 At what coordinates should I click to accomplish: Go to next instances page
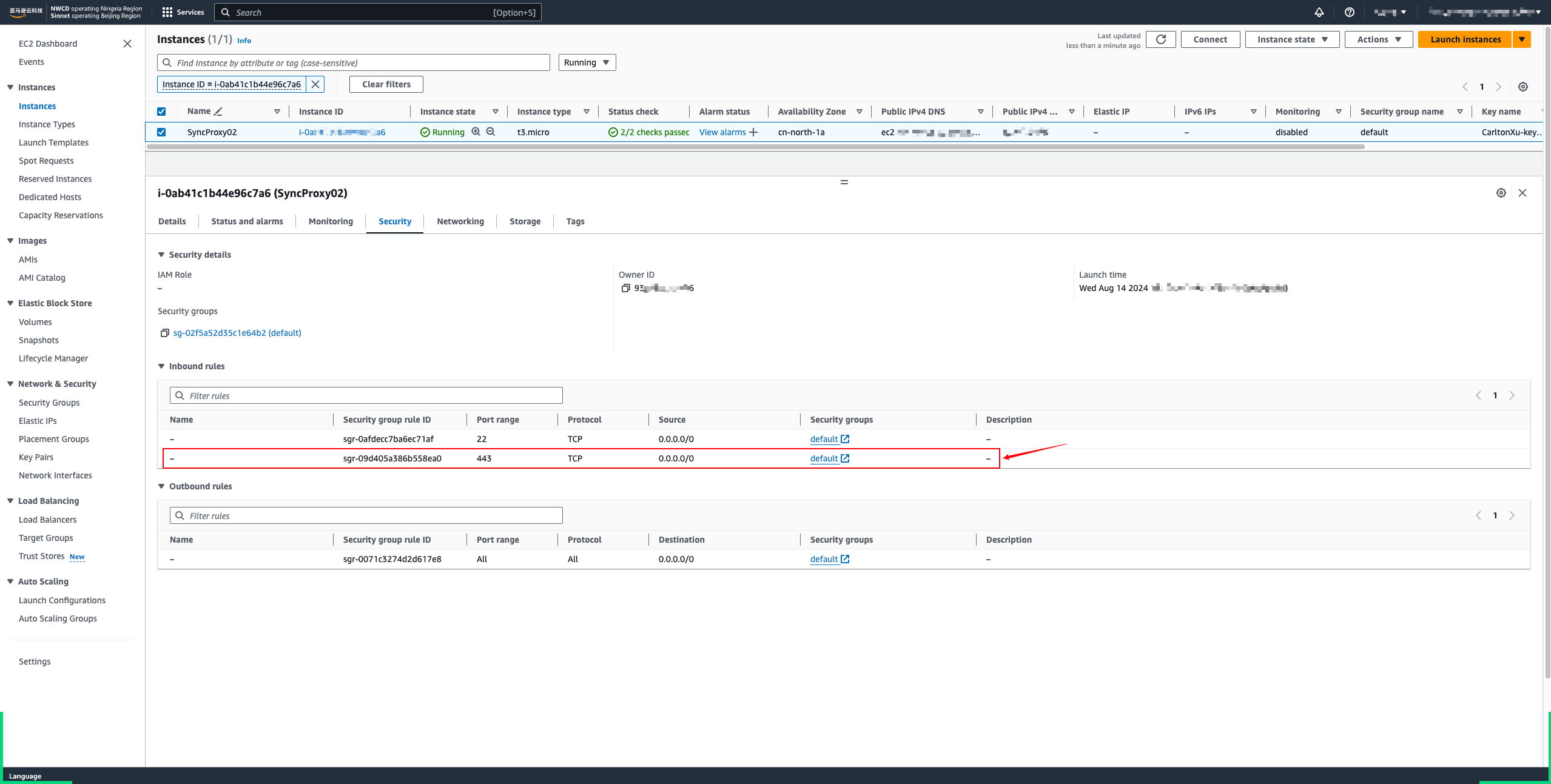tap(1498, 87)
